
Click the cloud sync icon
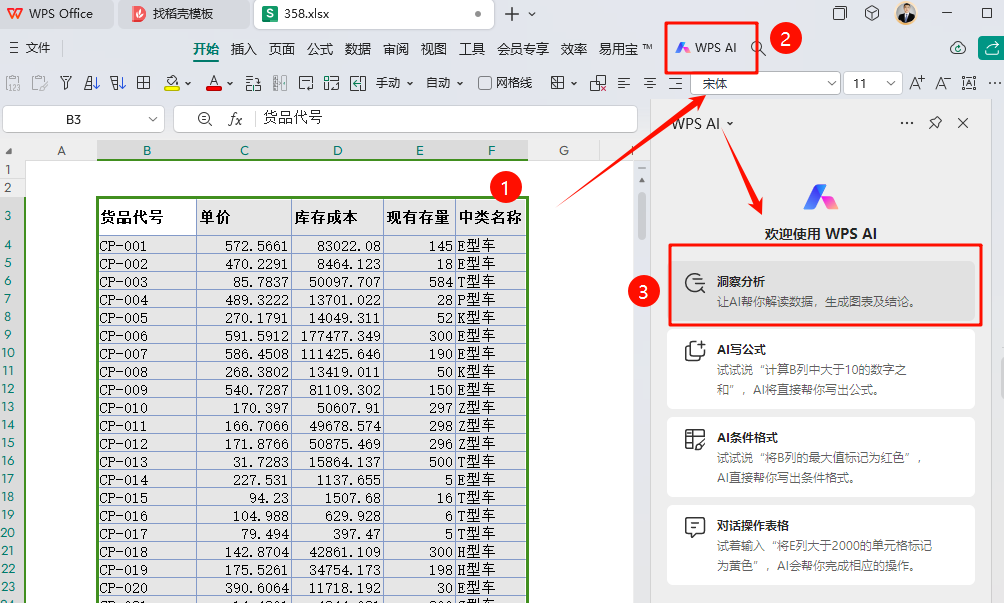pyautogui.click(x=958, y=48)
